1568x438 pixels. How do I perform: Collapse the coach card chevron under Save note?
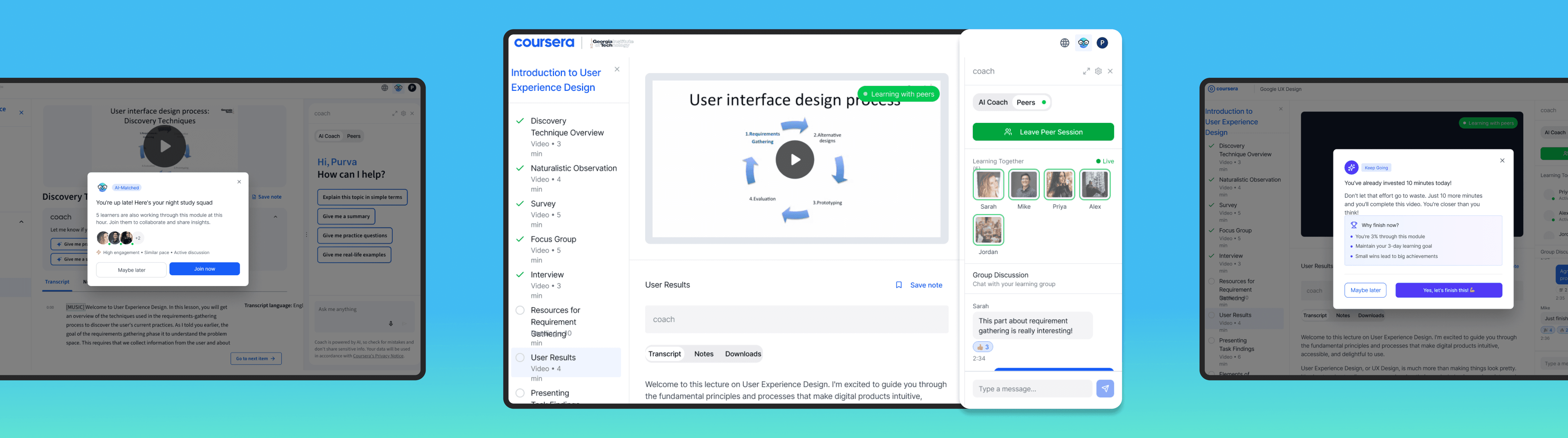click(x=275, y=217)
